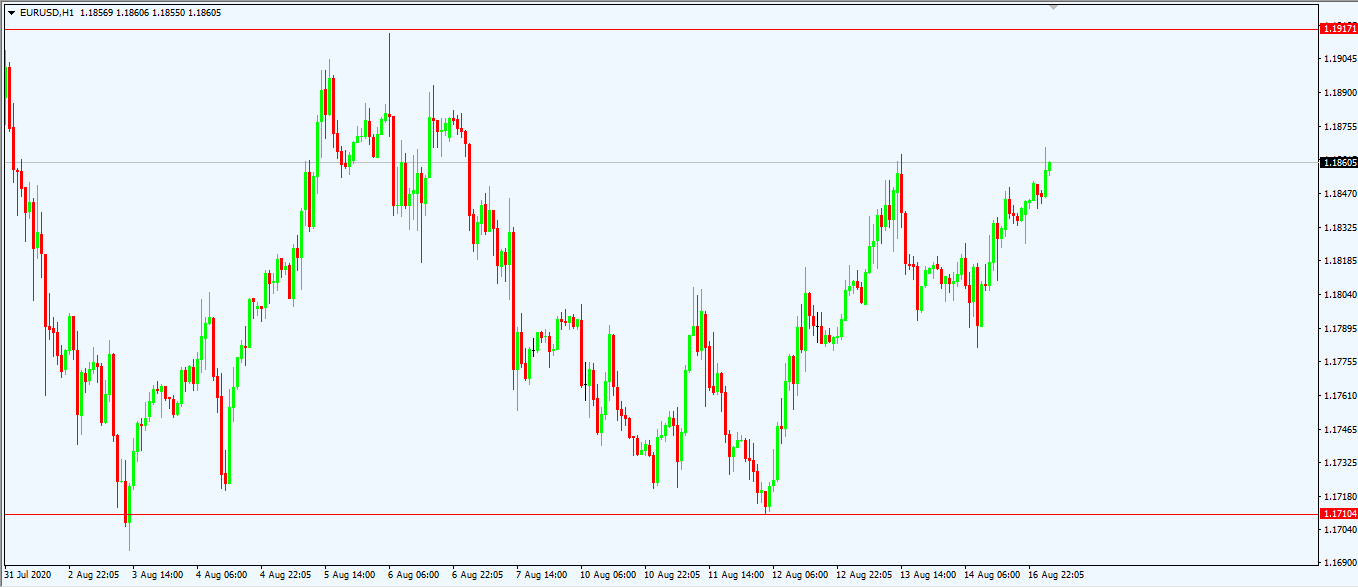Select the gray current price line at 1.18605
Screen dimensions: 1358x588
pos(660,162)
